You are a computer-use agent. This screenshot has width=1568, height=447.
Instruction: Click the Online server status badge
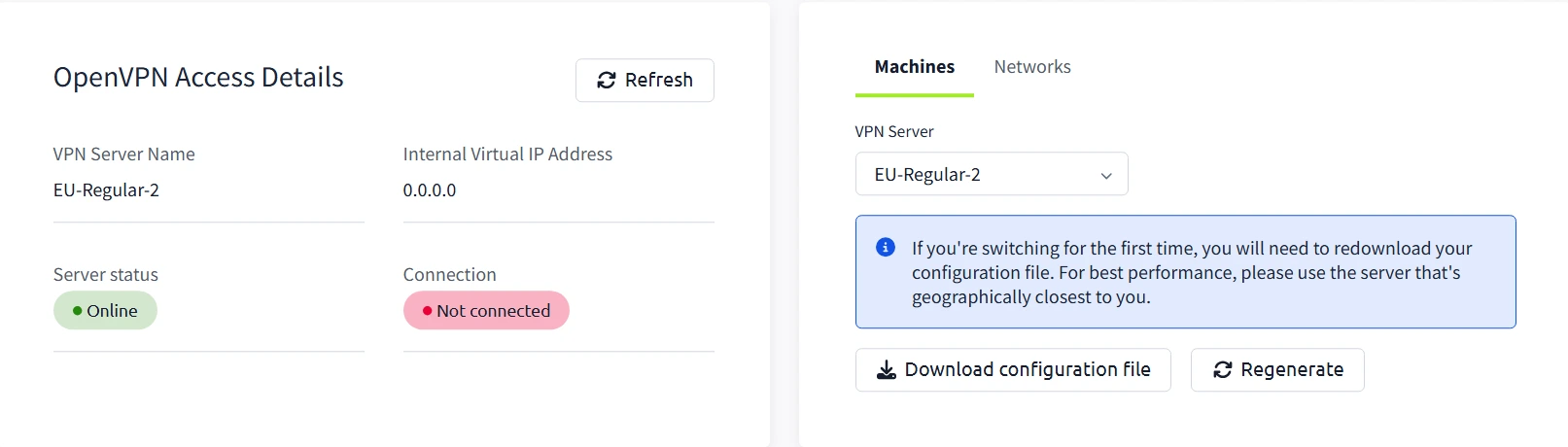[x=105, y=311]
